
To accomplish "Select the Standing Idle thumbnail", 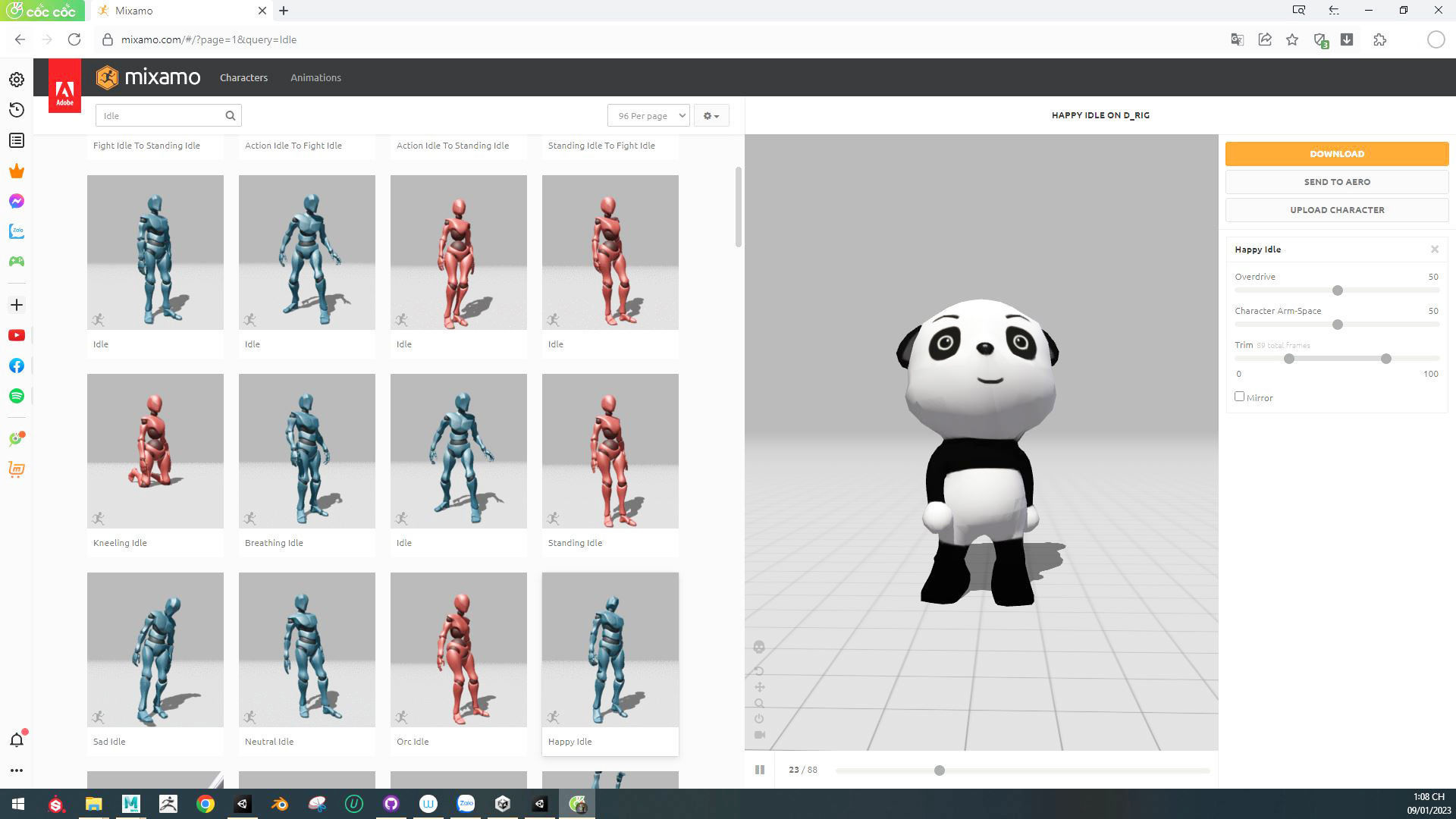I will click(610, 451).
